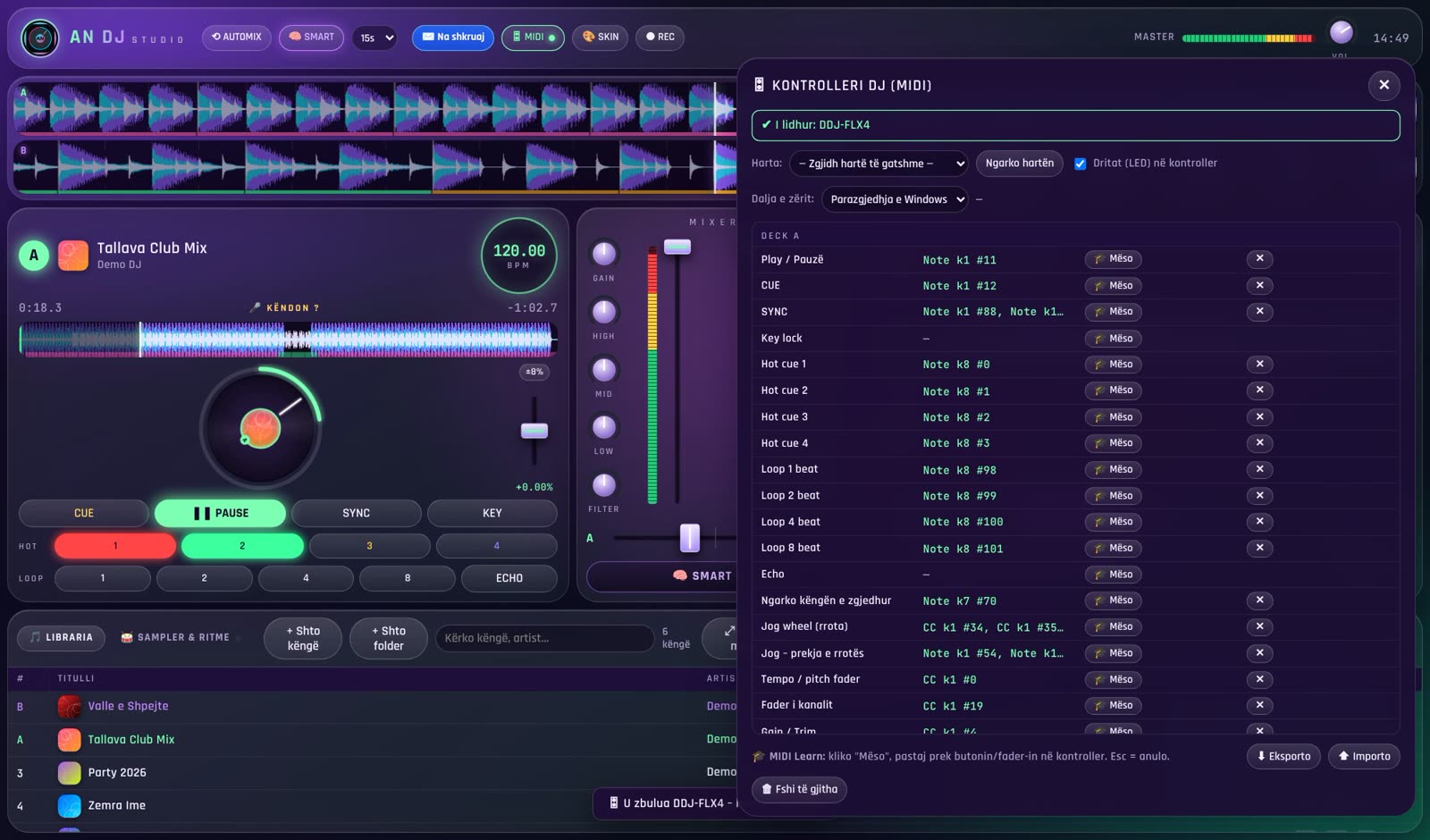Click the channel A volume fader handle
The width and height of the screenshot is (1430, 840).
[x=677, y=247]
